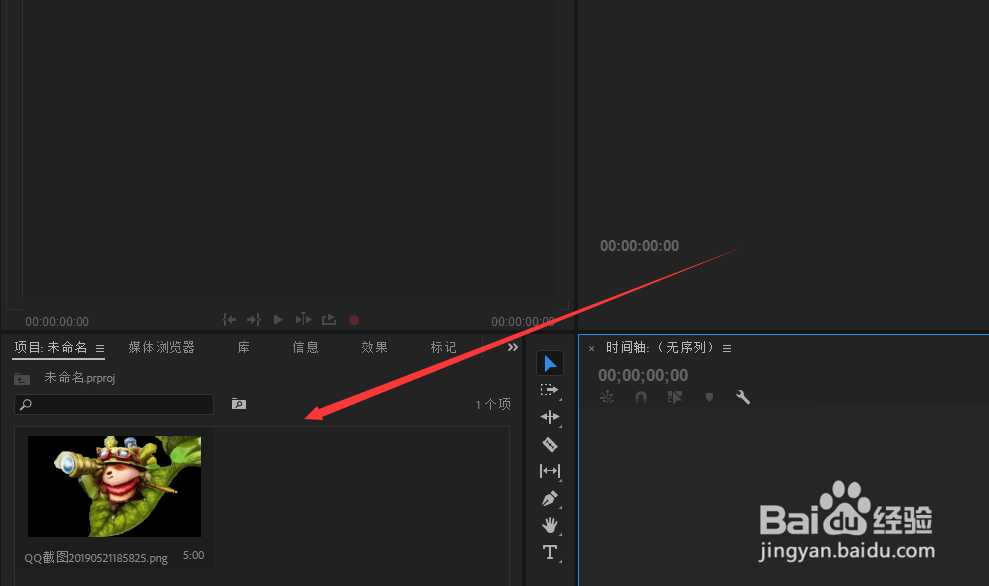Image resolution: width=989 pixels, height=586 pixels.
Task: Switch to the 库 tab
Action: pos(243,347)
